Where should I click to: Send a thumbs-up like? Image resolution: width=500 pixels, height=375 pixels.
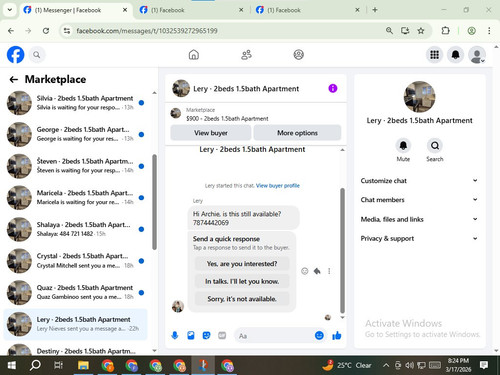coord(337,335)
